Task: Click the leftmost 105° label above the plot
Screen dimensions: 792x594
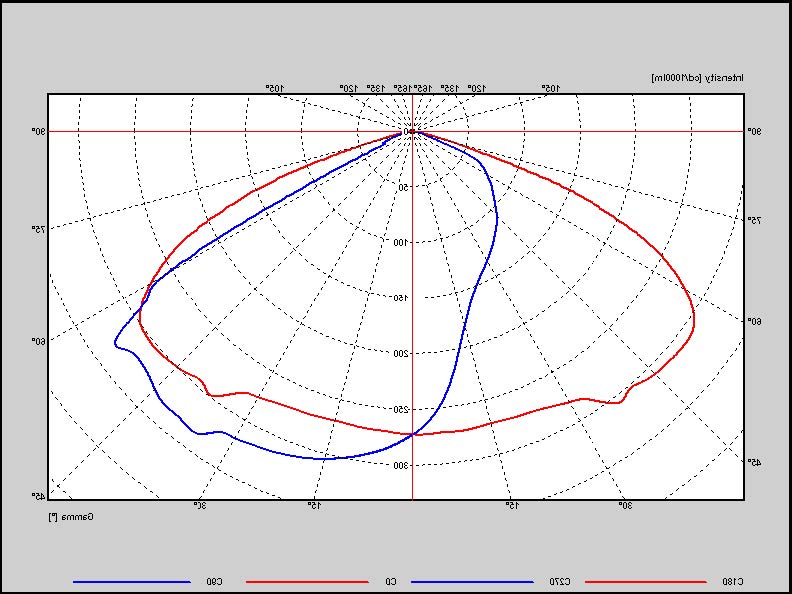Action: (275, 88)
